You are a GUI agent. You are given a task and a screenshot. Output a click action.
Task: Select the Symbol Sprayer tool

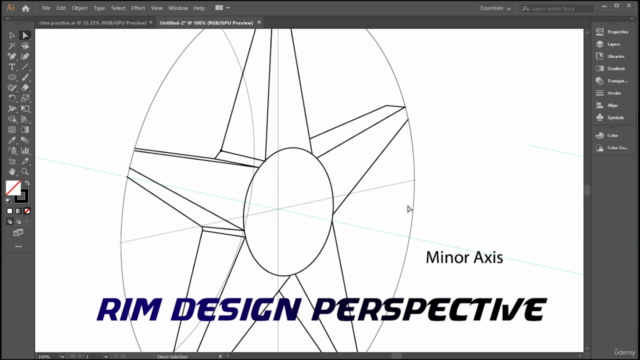pyautogui.click(x=12, y=151)
